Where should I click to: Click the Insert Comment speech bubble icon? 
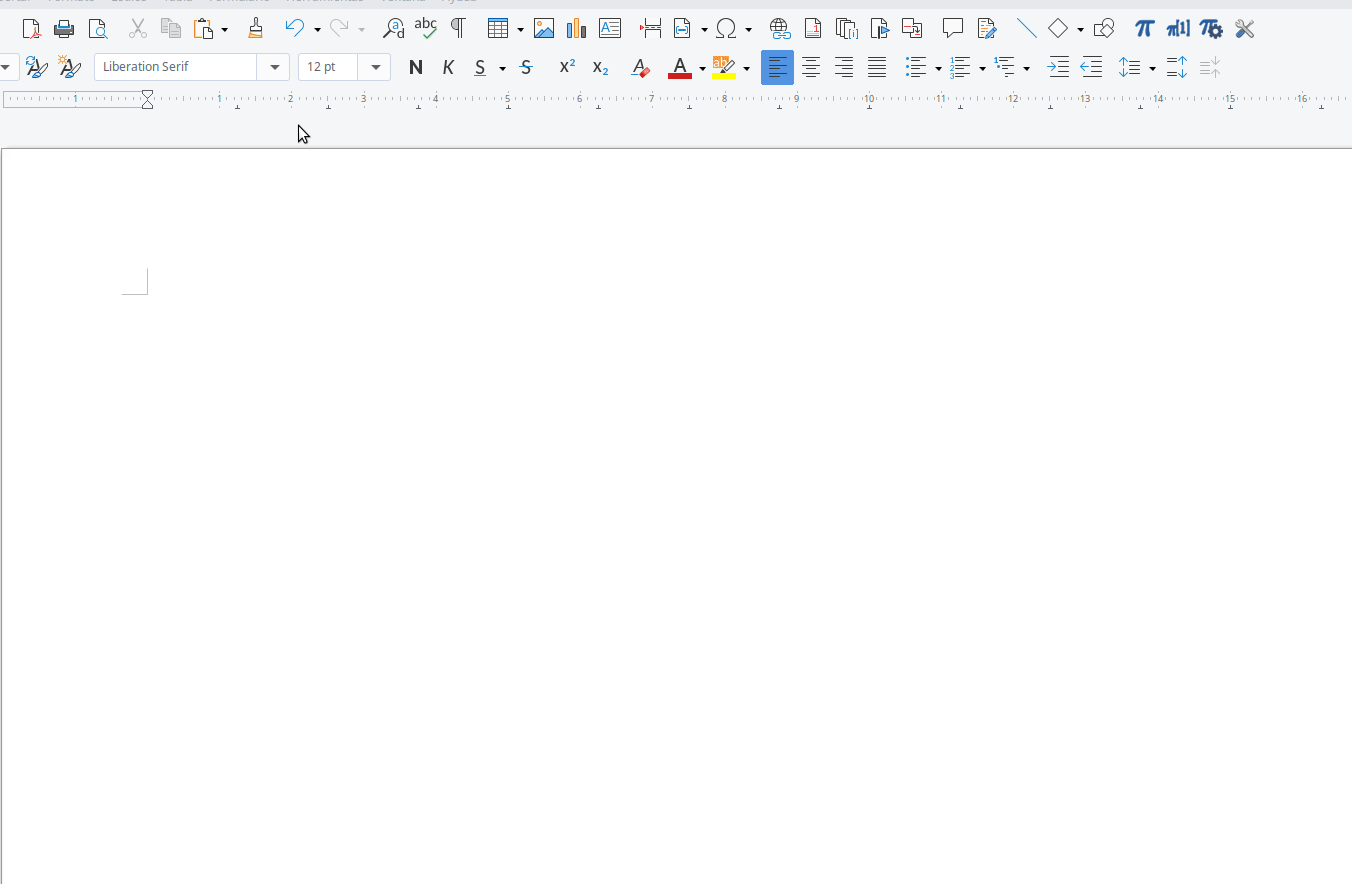953,29
